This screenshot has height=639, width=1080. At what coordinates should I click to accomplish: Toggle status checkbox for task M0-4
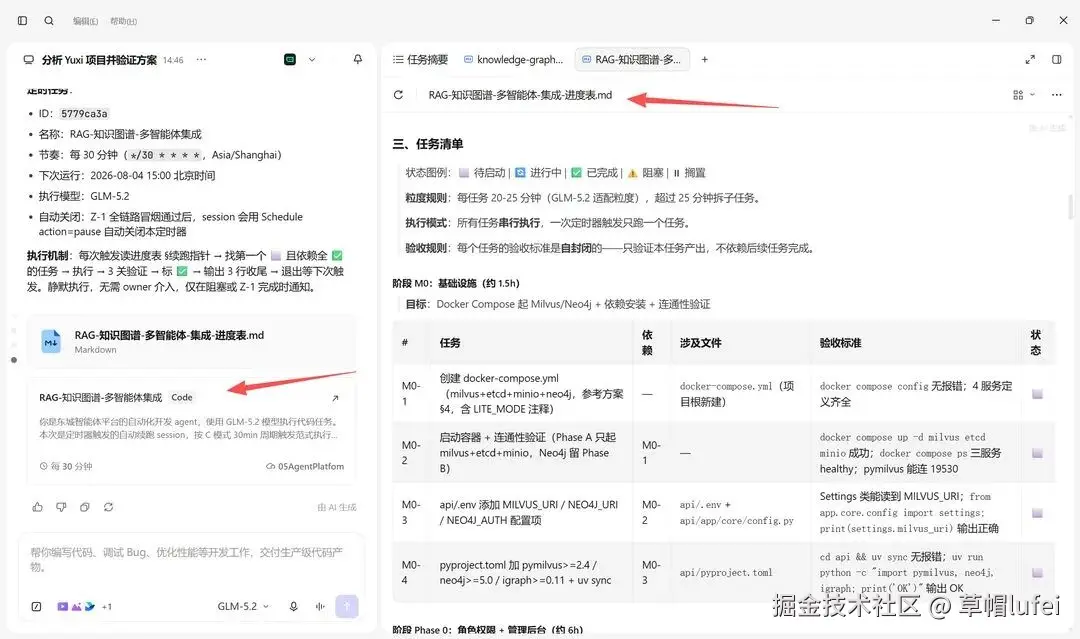tap(1037, 573)
